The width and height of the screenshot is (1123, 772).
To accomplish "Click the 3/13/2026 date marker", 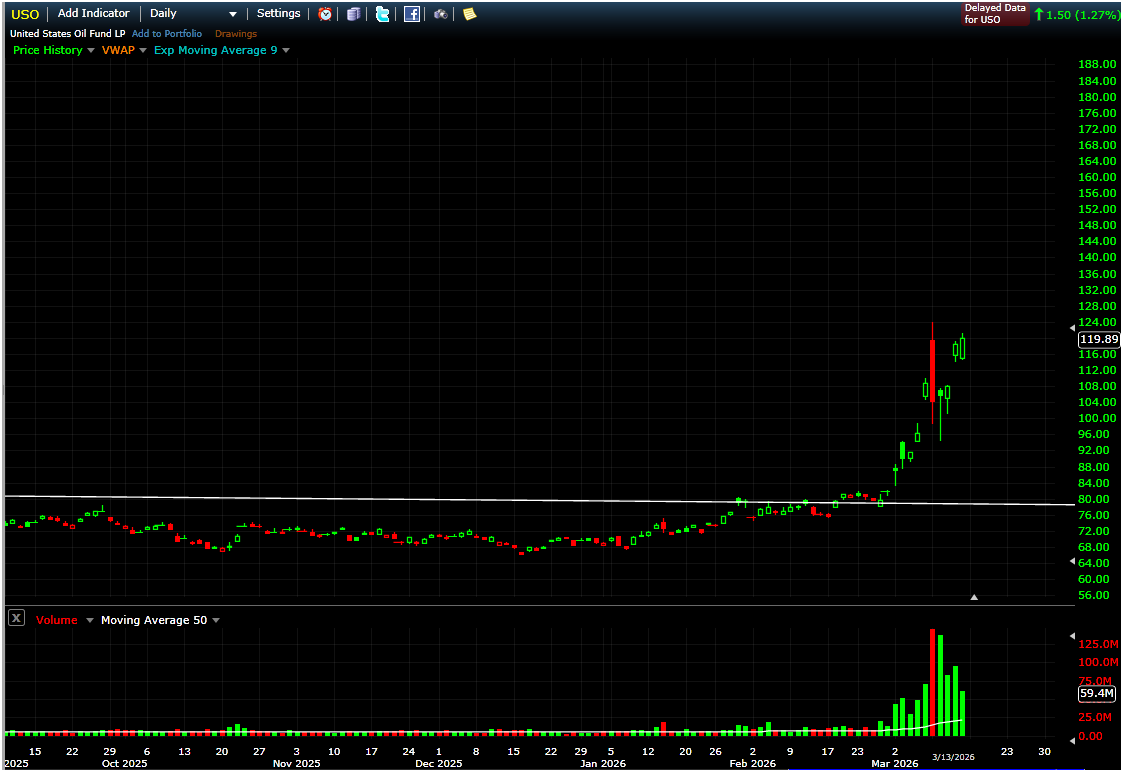I will tap(953, 758).
